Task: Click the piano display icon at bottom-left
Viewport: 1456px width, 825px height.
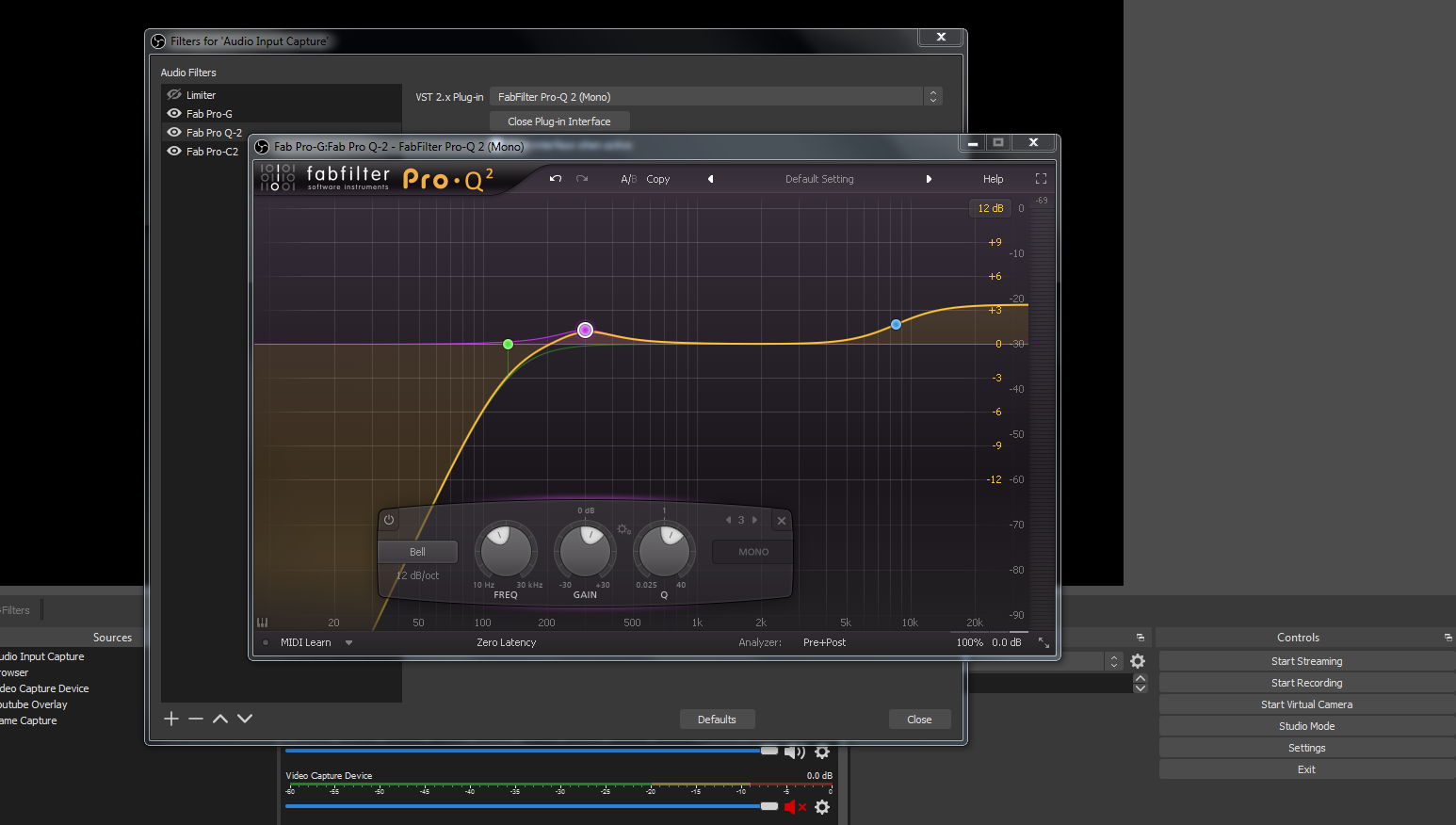Action: click(263, 623)
